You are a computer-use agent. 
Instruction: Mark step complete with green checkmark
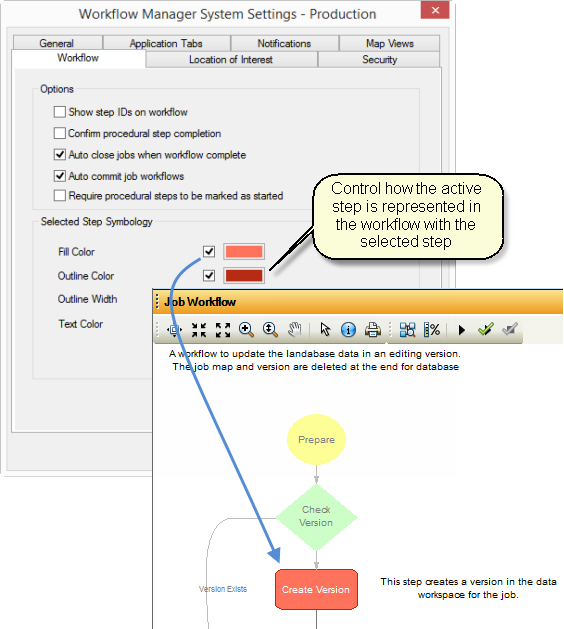click(485, 330)
